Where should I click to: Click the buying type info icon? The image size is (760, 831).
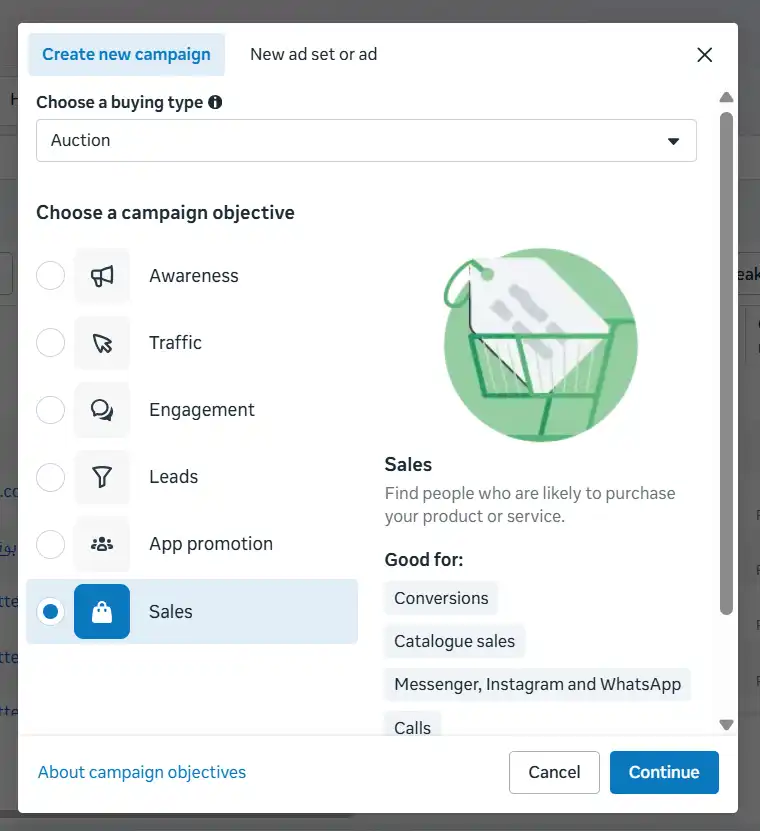tap(215, 102)
